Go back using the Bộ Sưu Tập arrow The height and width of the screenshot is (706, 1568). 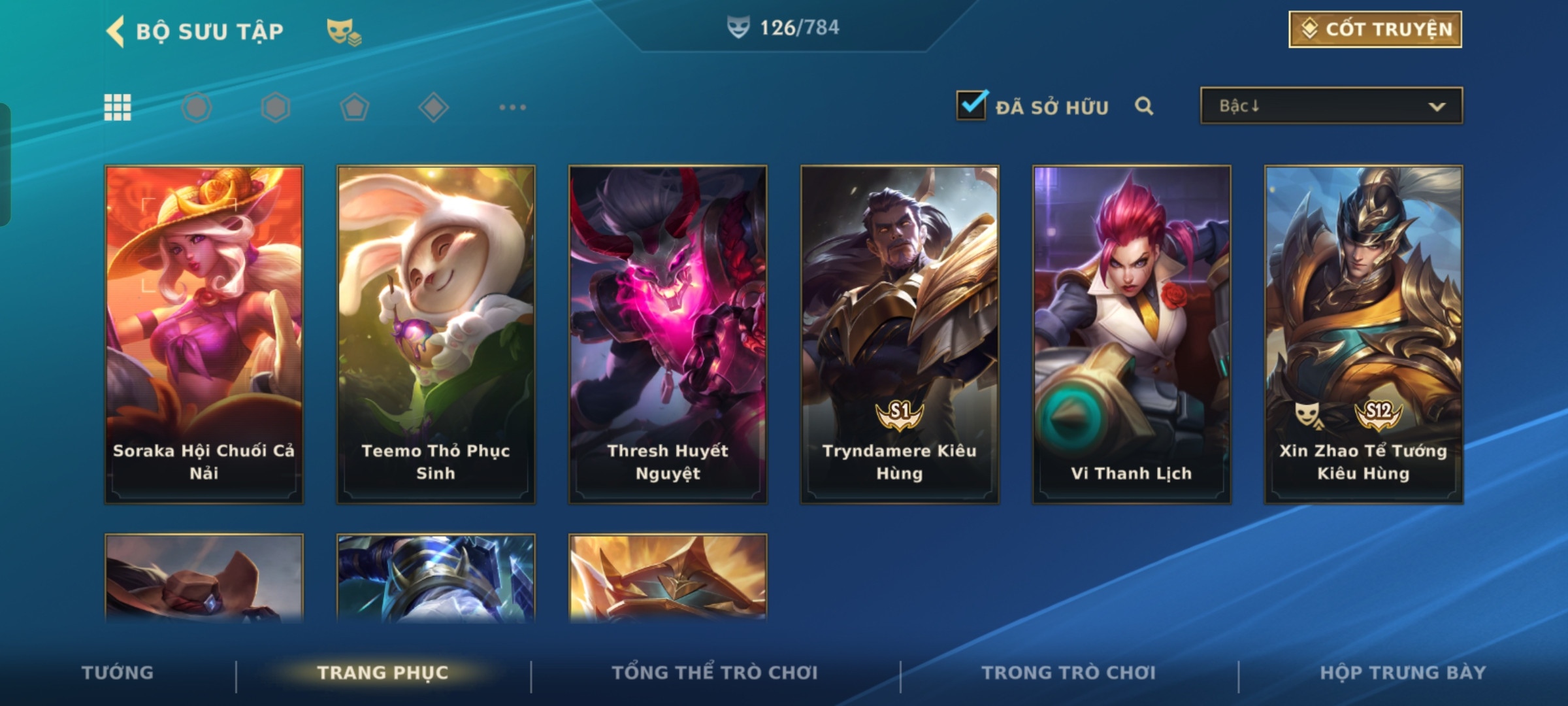[x=115, y=31]
